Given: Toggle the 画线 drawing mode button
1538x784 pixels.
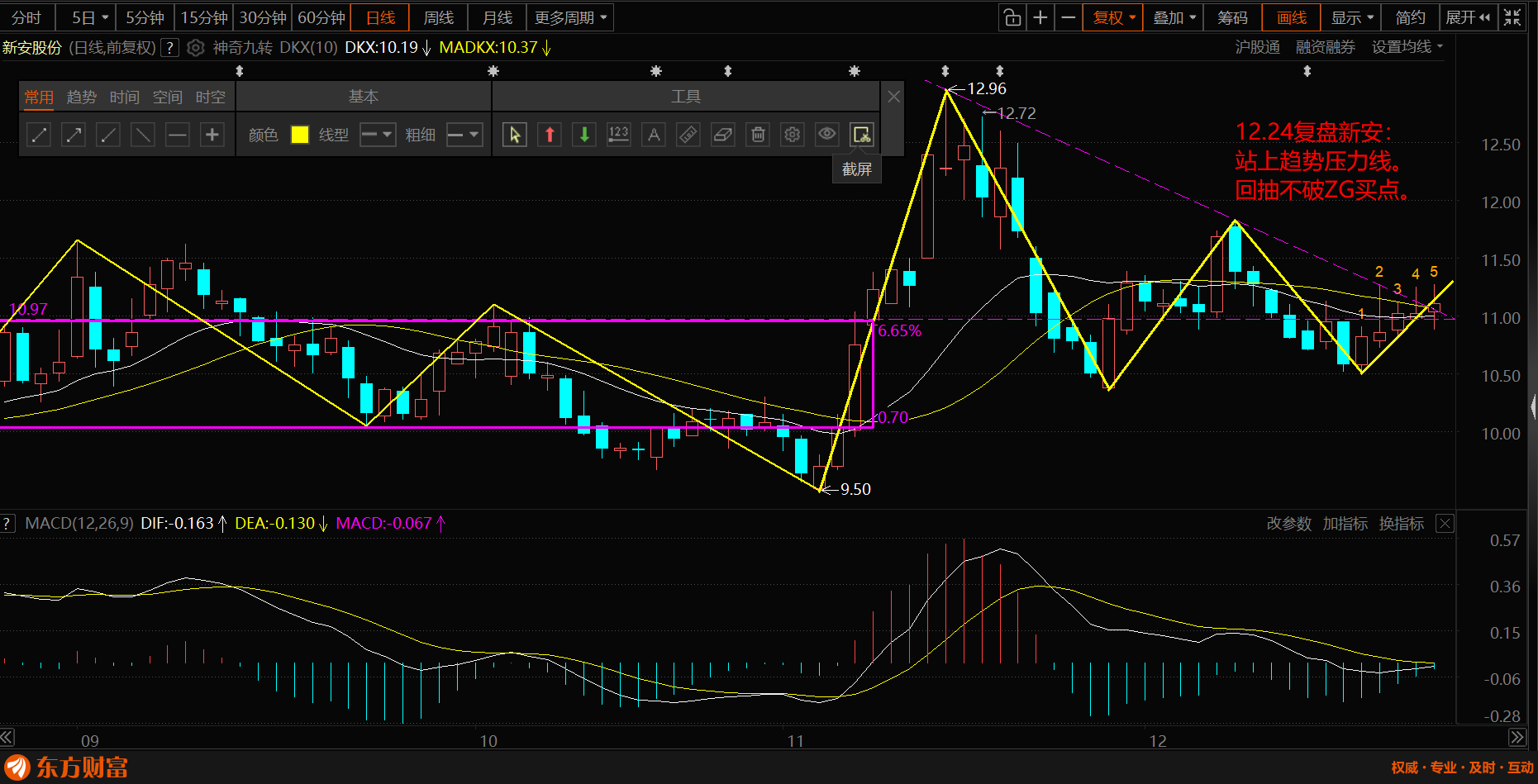Looking at the screenshot, I should [x=1291, y=17].
